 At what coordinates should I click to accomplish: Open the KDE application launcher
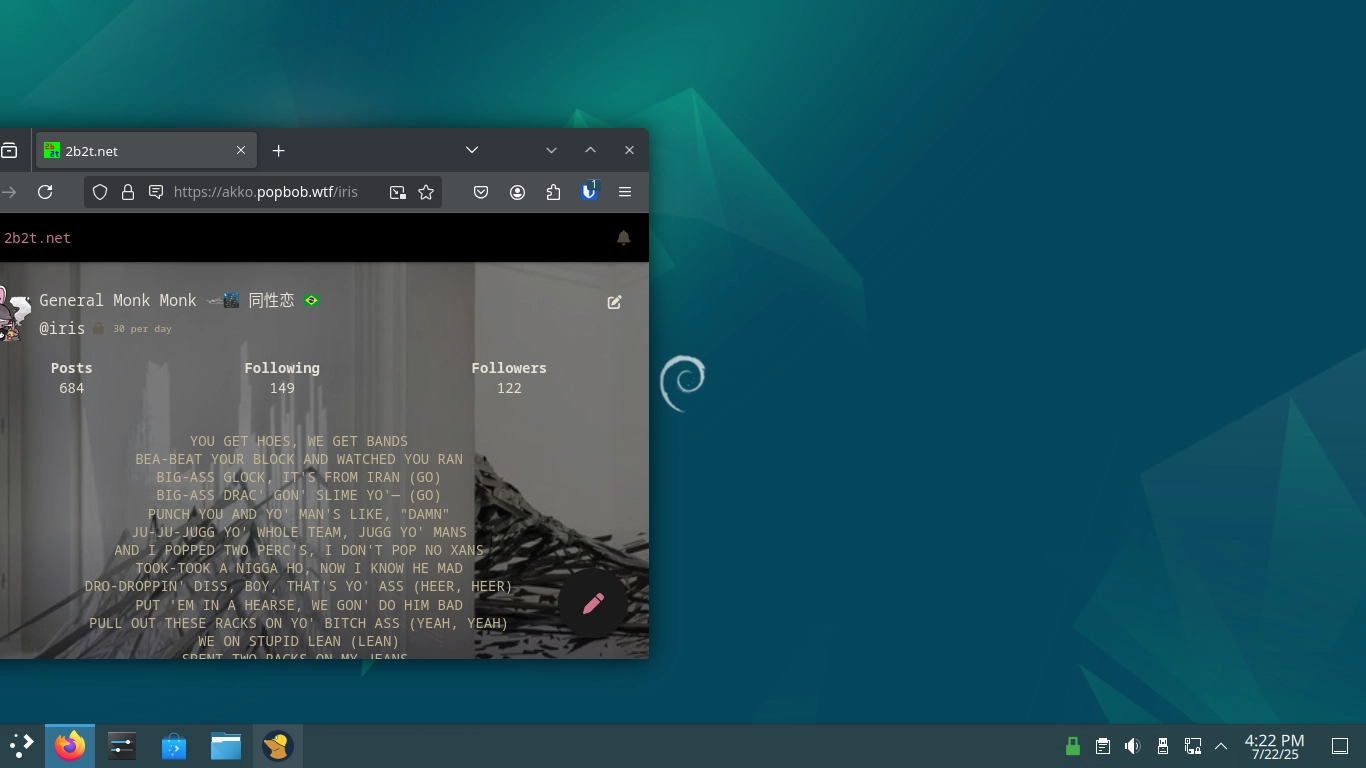[x=22, y=746]
